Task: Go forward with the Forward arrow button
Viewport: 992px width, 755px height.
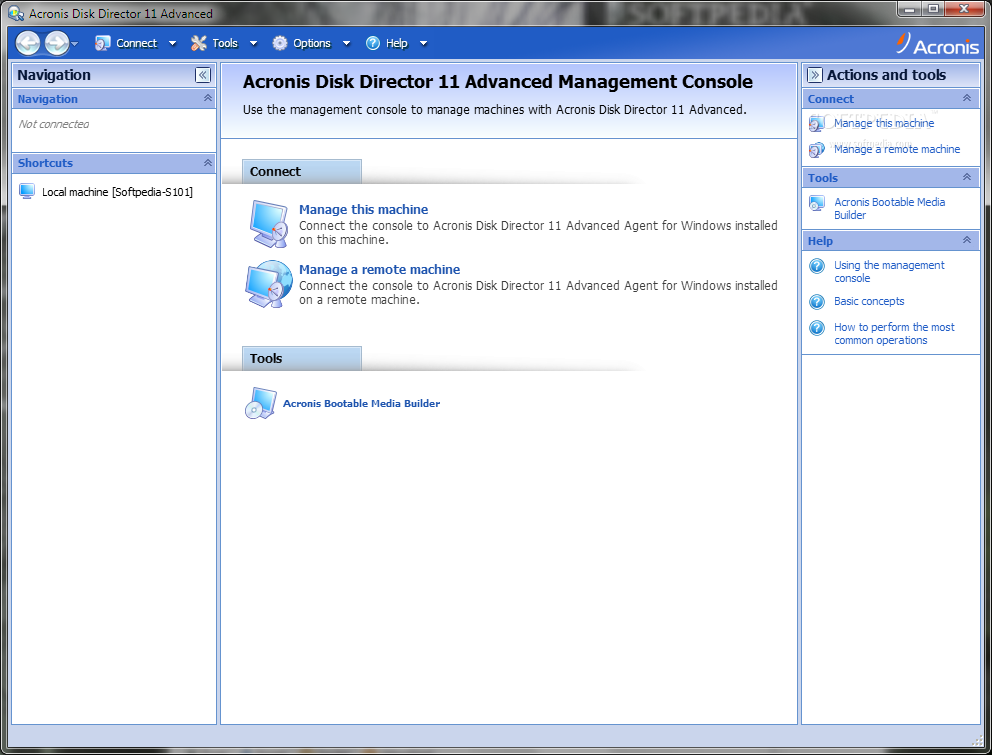Action: pos(56,43)
